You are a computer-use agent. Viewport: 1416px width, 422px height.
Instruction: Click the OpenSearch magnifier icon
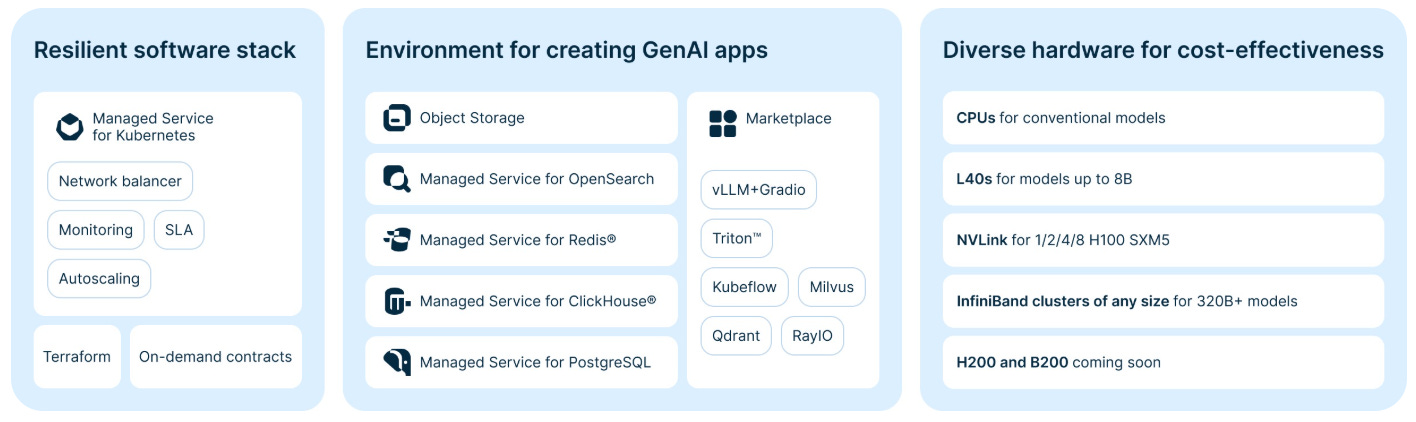tap(397, 179)
